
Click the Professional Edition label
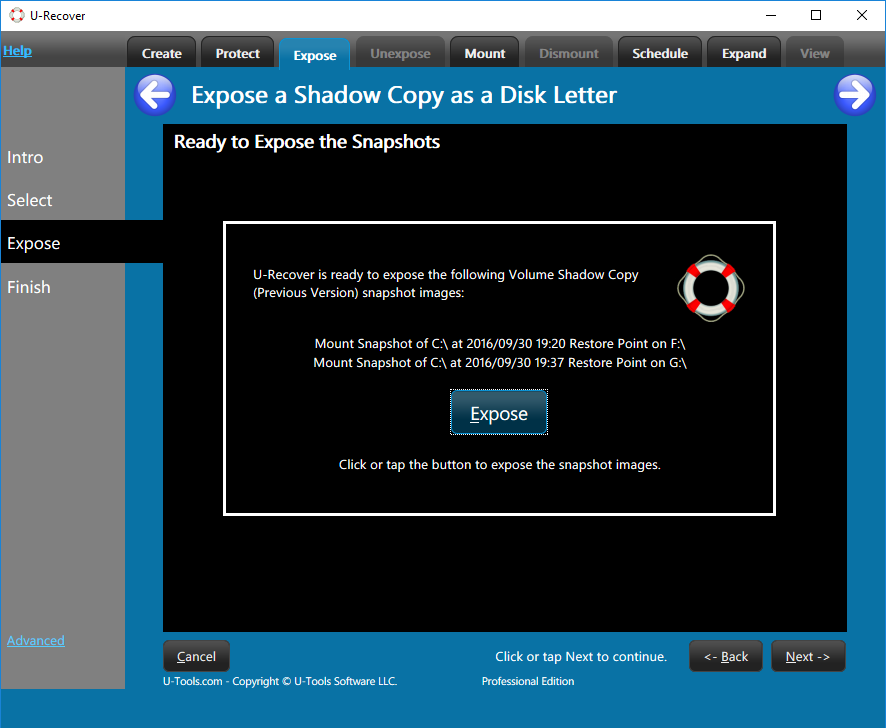click(528, 681)
